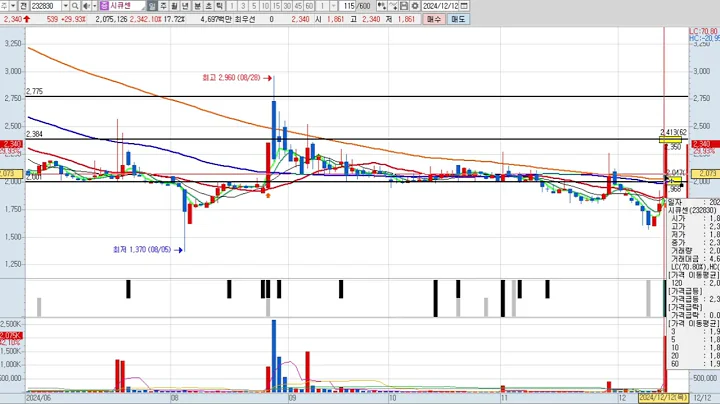This screenshot has height=404, width=720.
Task: Click 최고 2,960 (08/28) high label
Action: coord(231,78)
